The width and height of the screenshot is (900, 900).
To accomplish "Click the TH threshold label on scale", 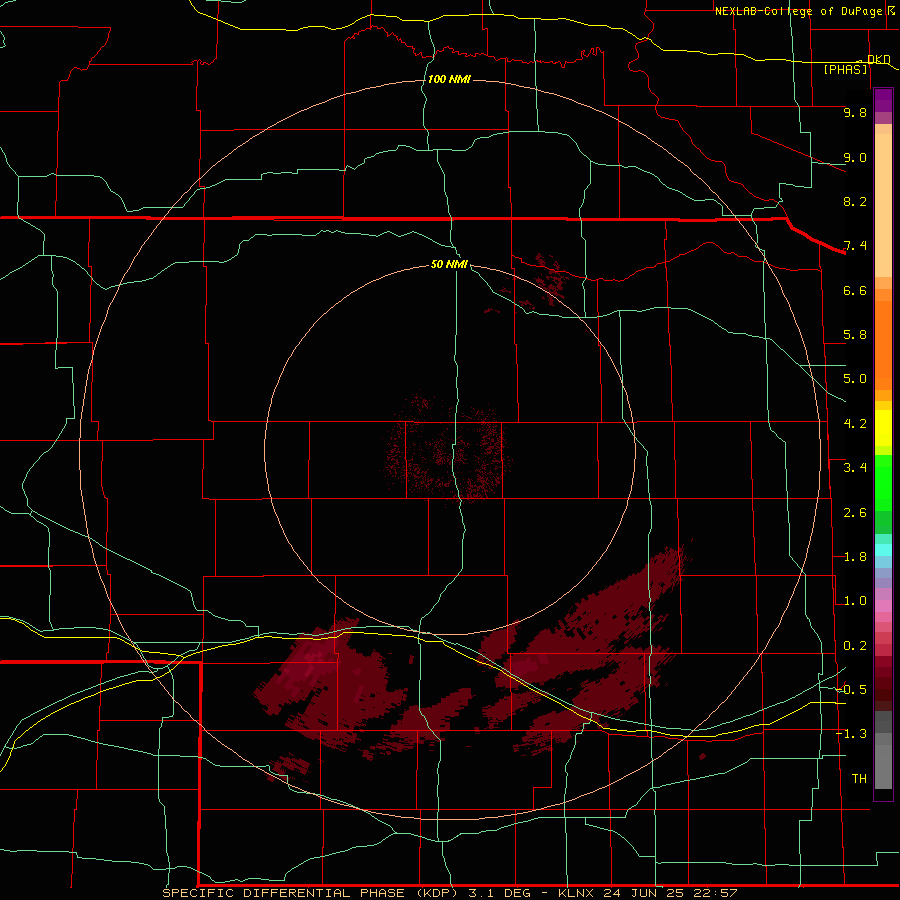I will [859, 779].
